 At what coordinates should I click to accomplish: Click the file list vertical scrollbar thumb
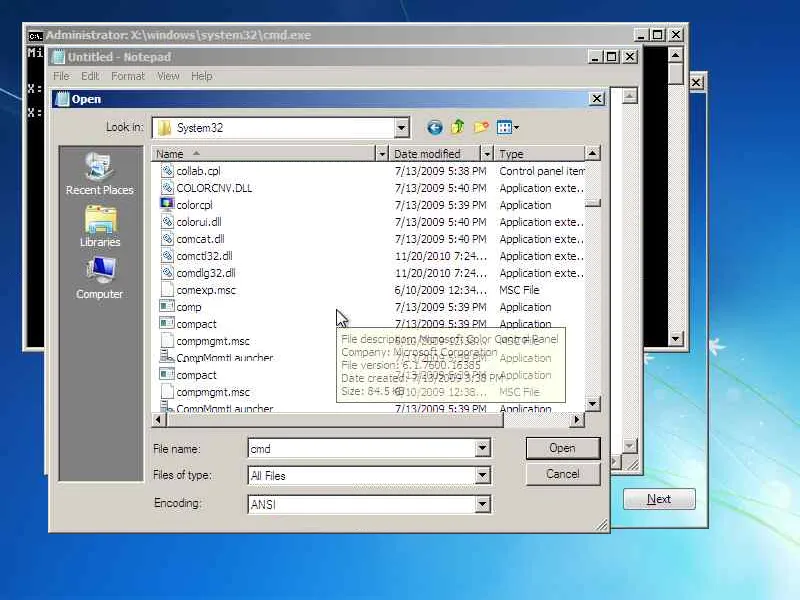point(592,203)
